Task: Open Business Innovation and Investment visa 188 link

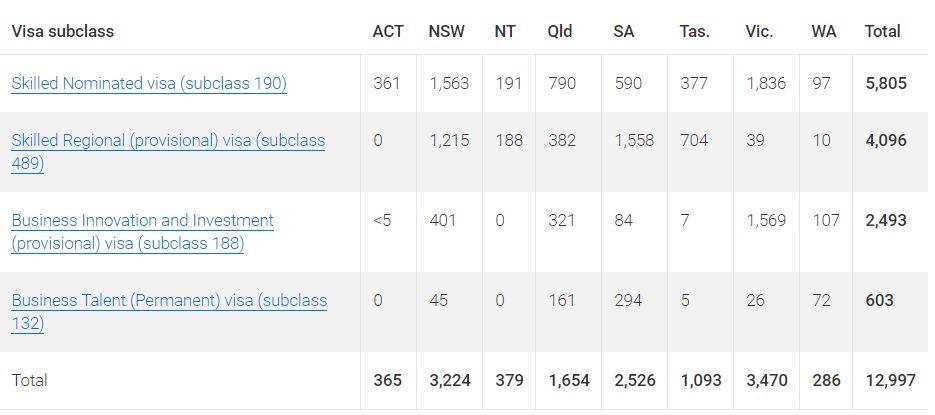Action: click(x=143, y=232)
